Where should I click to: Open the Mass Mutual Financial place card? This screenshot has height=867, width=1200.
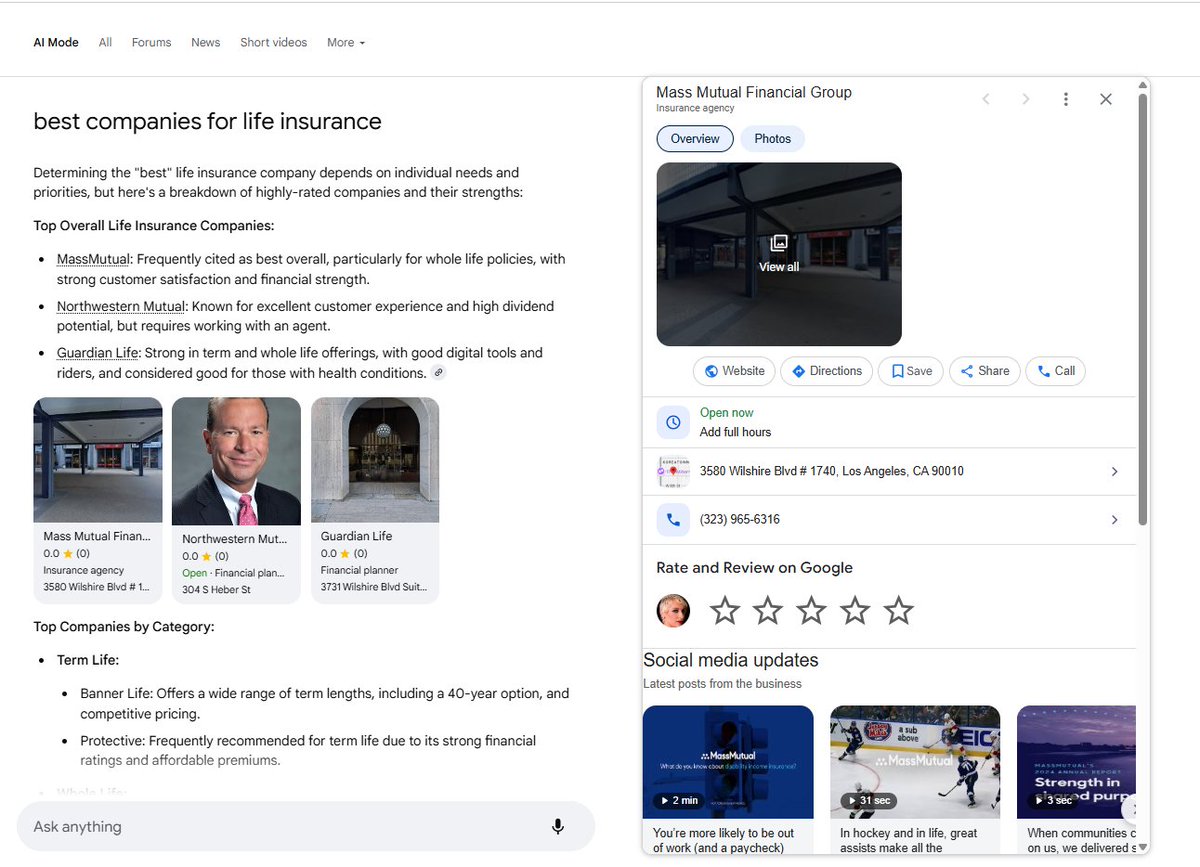pos(98,501)
